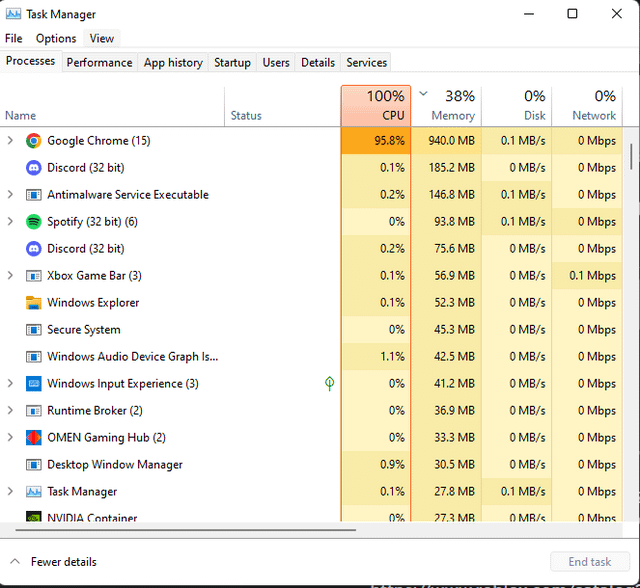
Task: Click the Task Manager process row icon
Action: click(x=33, y=491)
